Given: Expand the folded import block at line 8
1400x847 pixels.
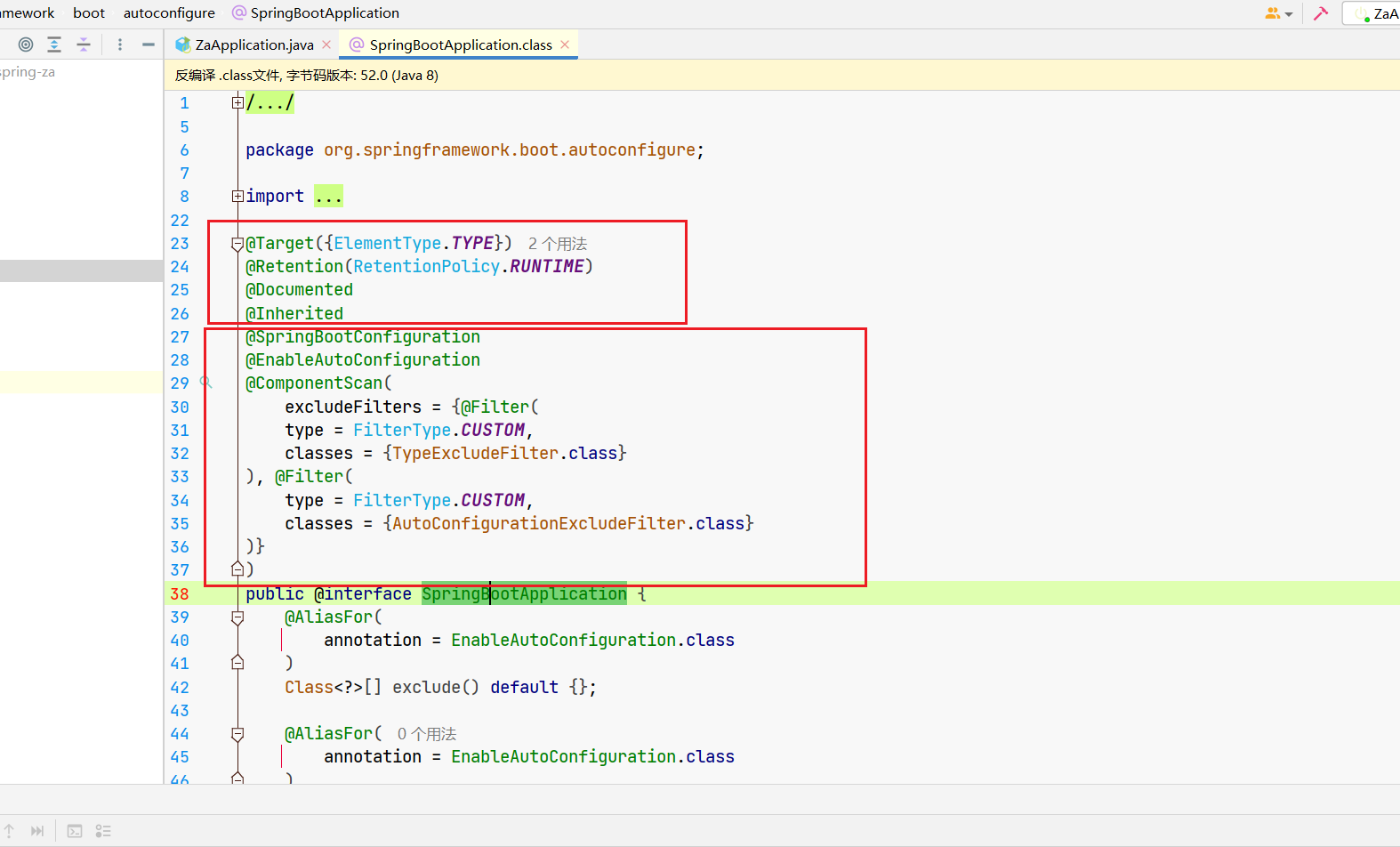Looking at the screenshot, I should [237, 196].
